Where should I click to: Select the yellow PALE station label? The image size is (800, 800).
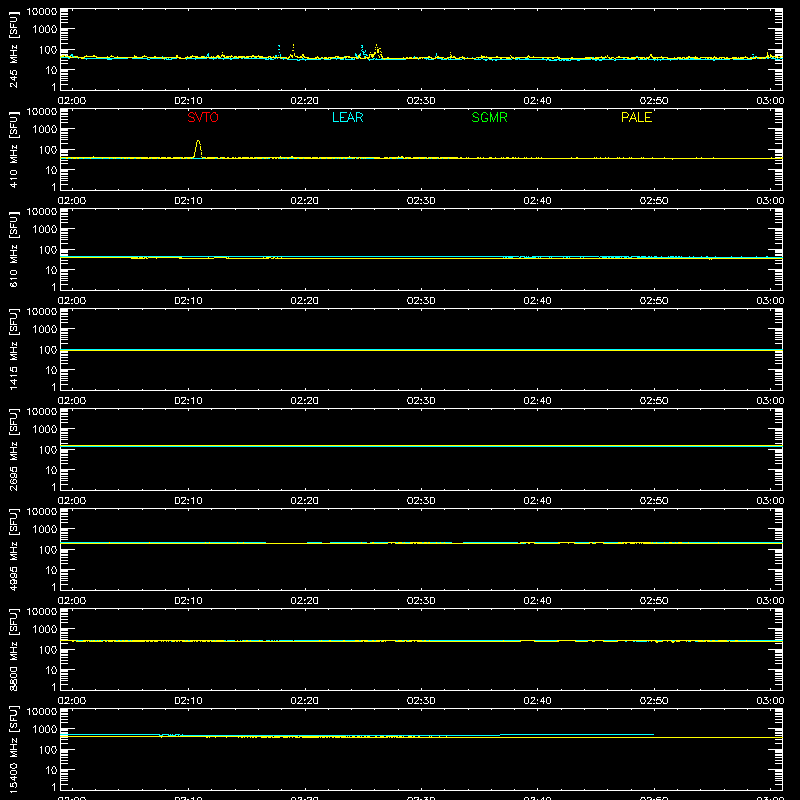[636, 117]
